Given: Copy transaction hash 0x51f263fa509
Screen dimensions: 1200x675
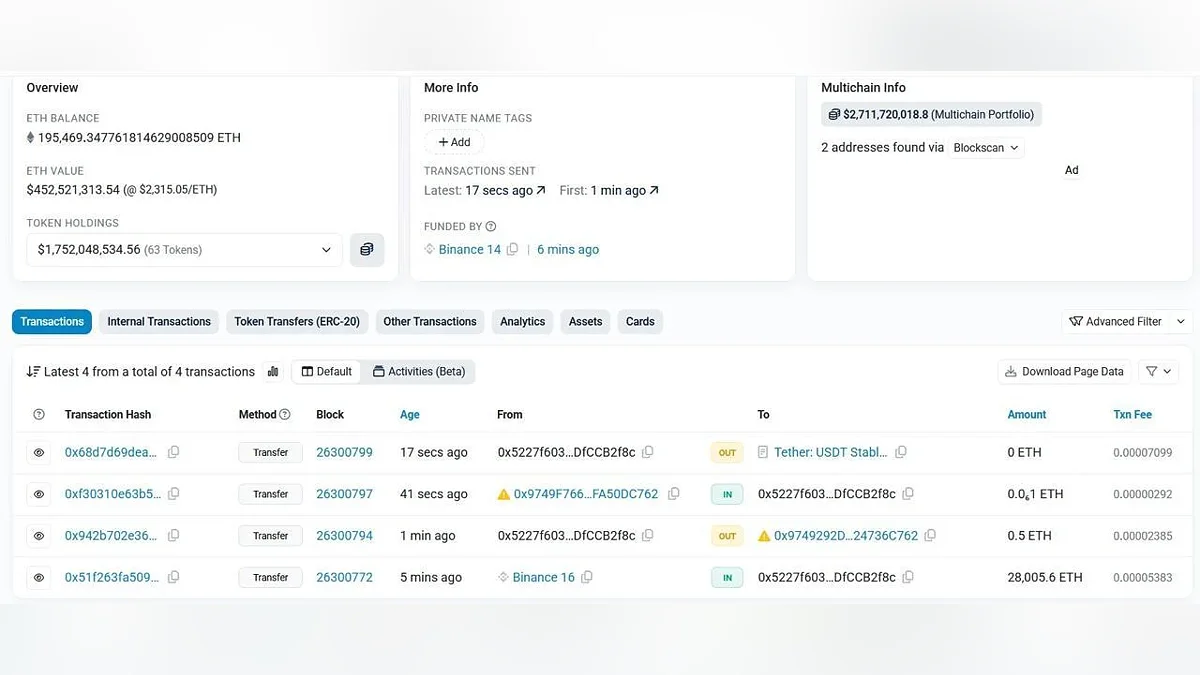Looking at the screenshot, I should click(x=174, y=578).
